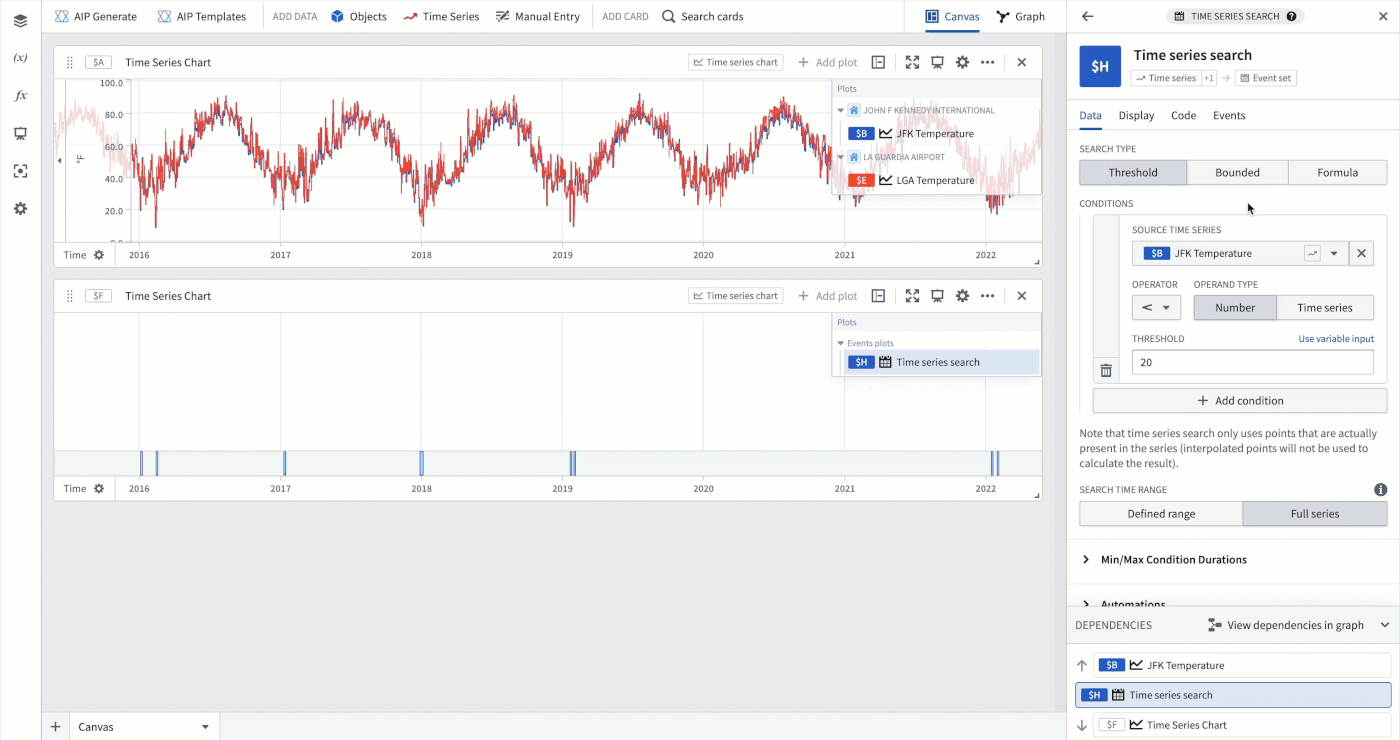Switch to the Events tab
The height and width of the screenshot is (740, 1400).
tap(1229, 116)
